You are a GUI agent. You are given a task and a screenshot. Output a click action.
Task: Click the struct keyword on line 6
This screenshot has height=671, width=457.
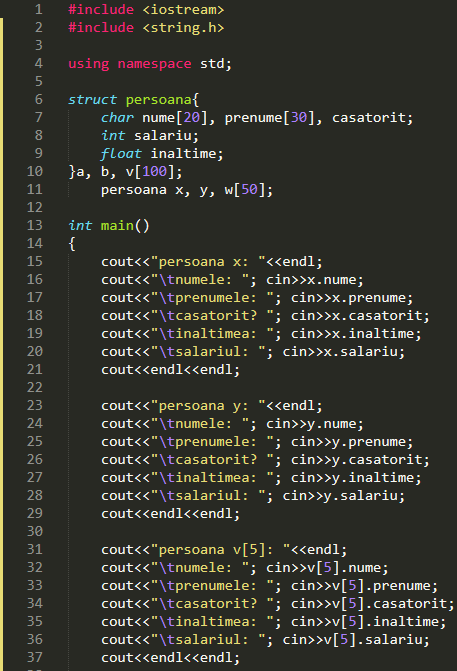pyautogui.click(x=92, y=99)
